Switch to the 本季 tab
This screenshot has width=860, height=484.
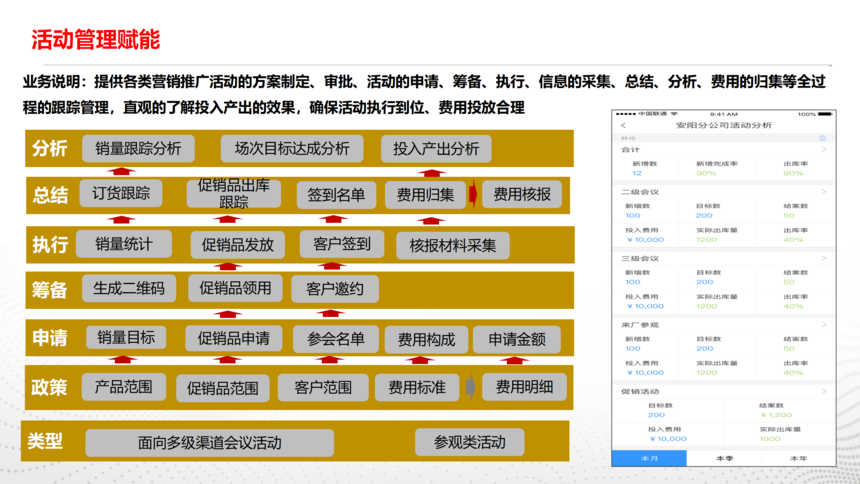click(724, 457)
